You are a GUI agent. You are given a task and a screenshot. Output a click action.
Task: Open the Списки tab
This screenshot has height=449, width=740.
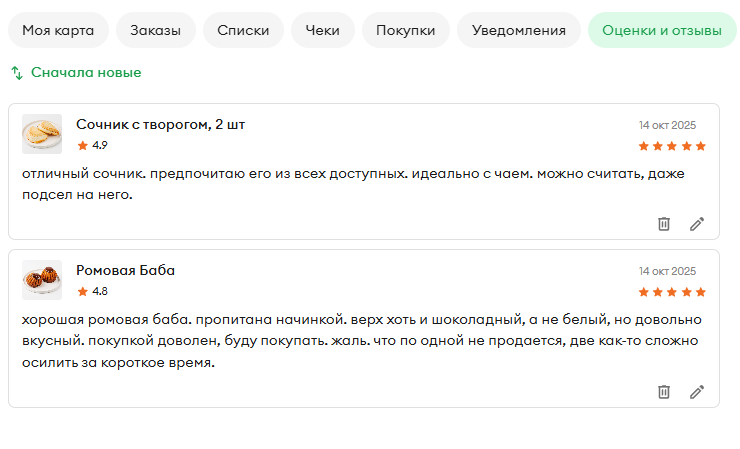243,30
